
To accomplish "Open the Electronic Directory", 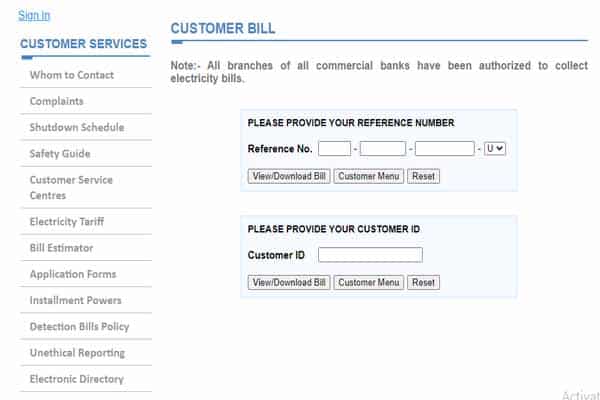I will pos(77,379).
